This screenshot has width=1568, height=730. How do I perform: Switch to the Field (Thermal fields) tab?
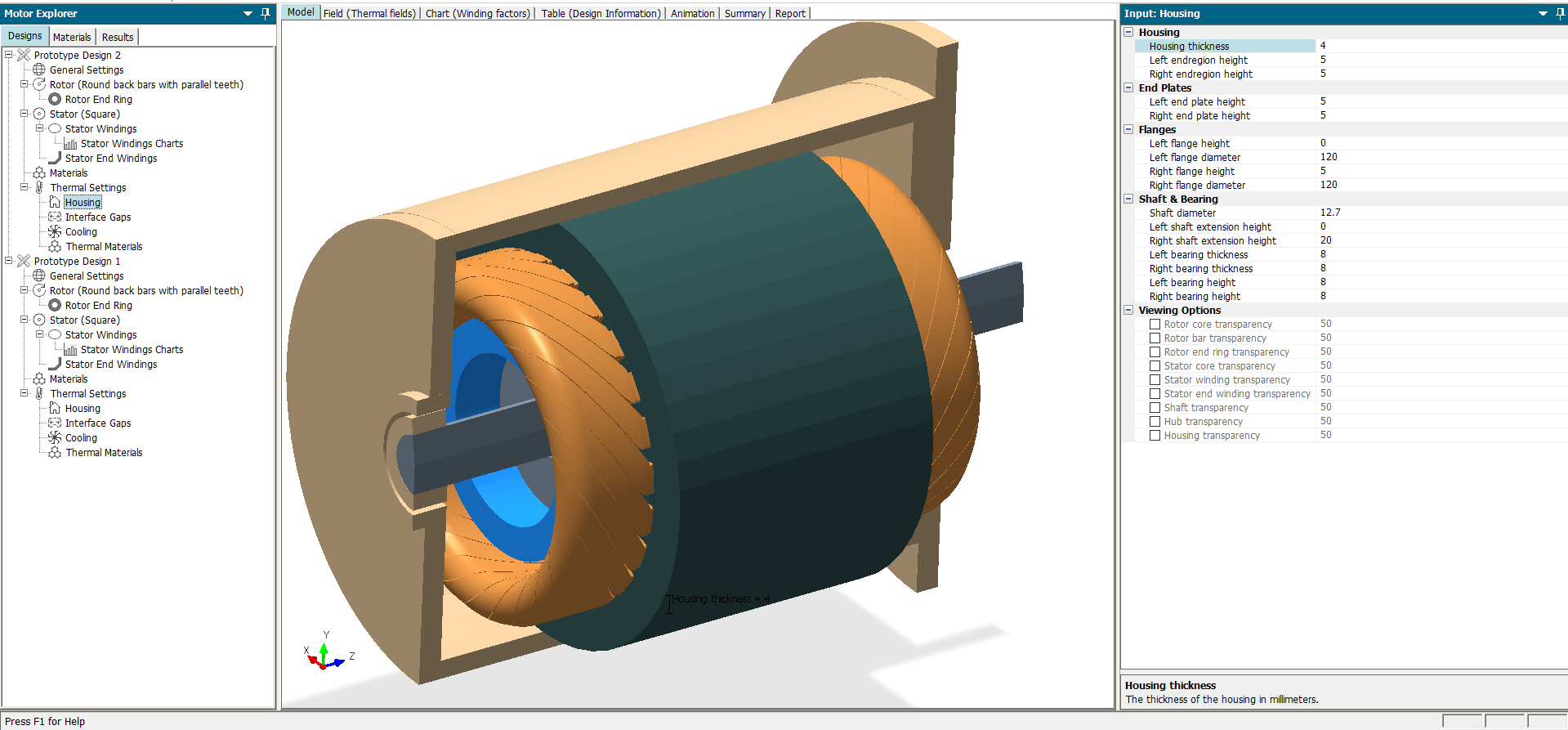tap(369, 13)
